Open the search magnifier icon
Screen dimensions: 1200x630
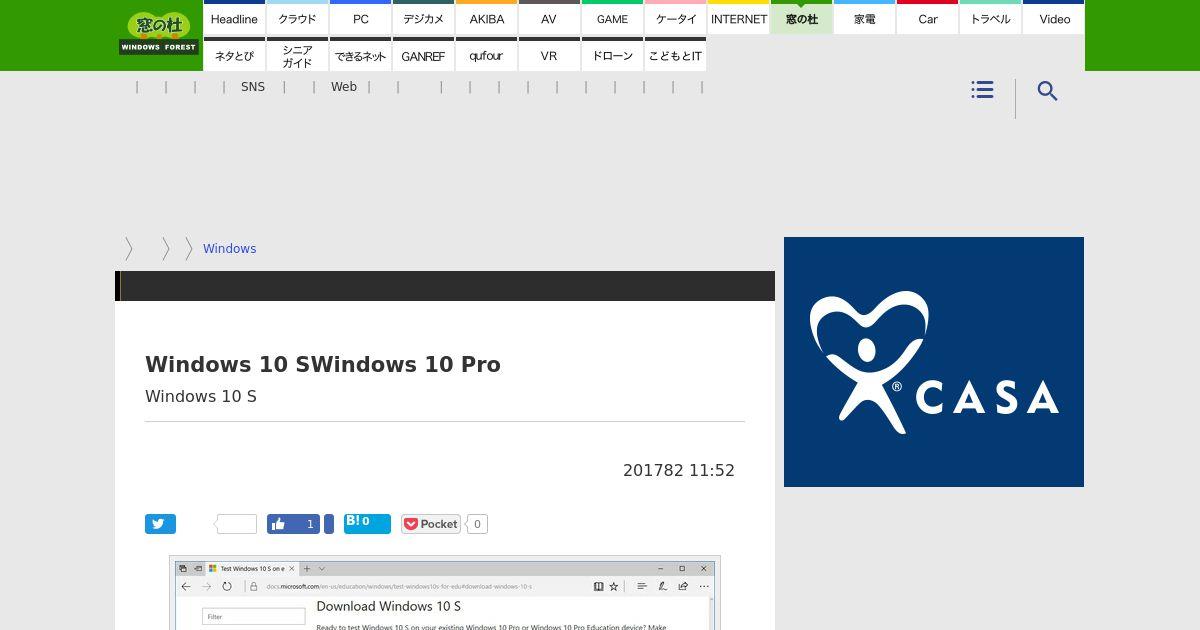click(1047, 91)
